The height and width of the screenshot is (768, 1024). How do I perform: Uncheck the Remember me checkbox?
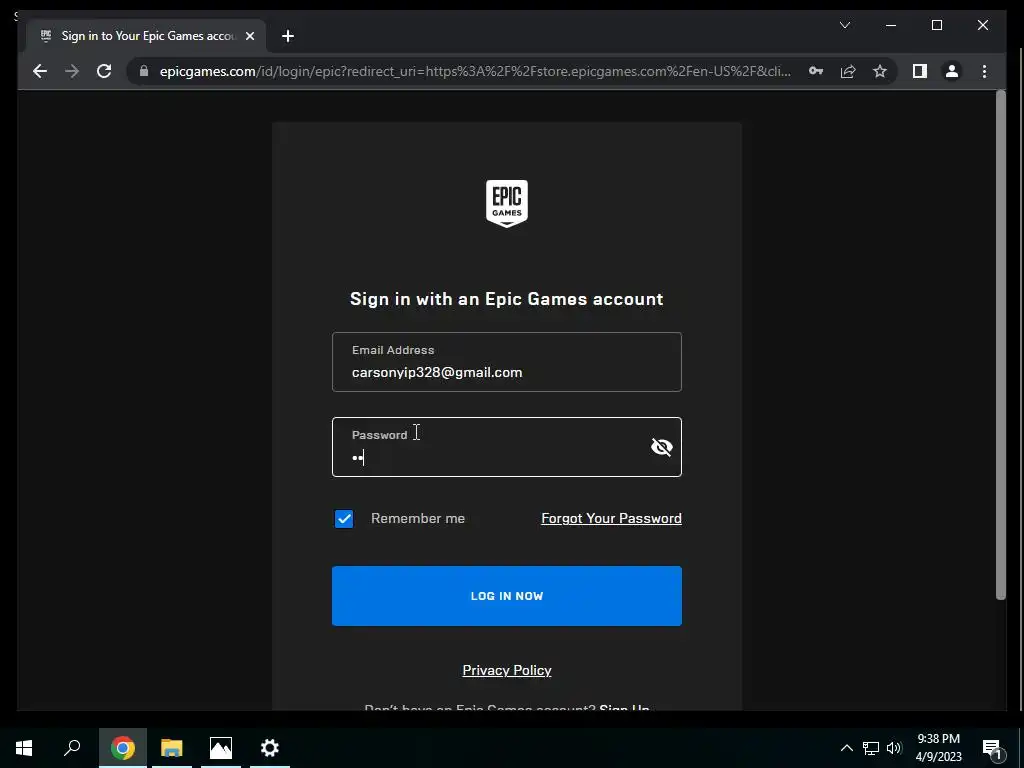(344, 519)
